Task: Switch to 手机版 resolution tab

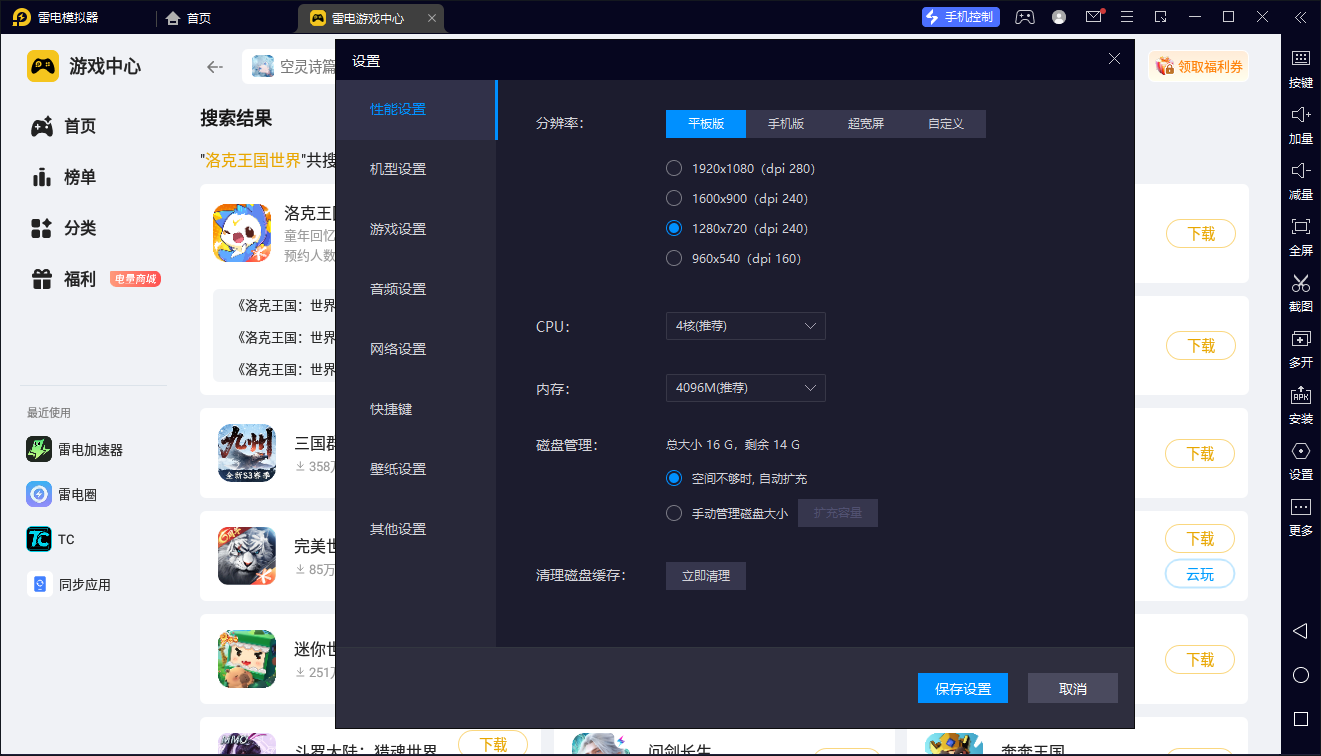Action: [x=786, y=124]
